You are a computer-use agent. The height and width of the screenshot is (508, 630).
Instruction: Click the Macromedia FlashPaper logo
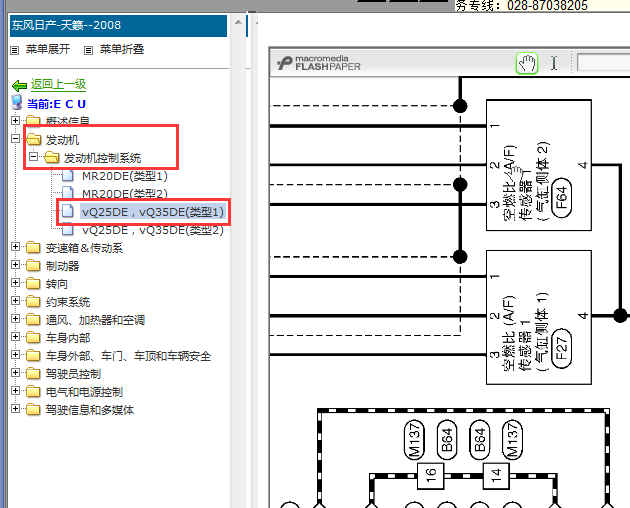(319, 63)
